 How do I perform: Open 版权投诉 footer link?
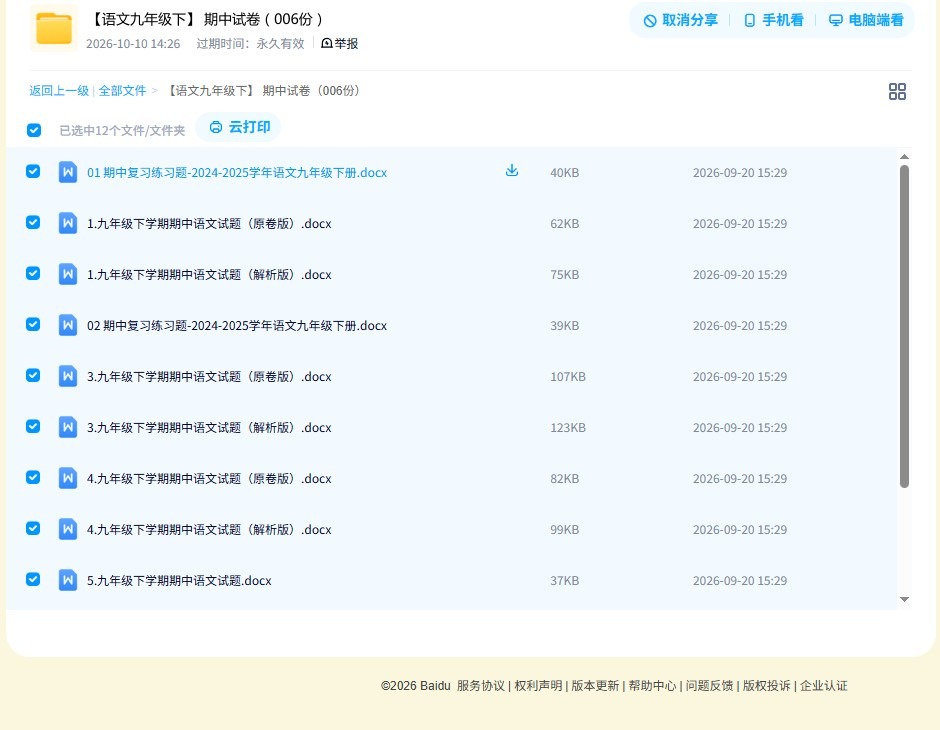[767, 686]
